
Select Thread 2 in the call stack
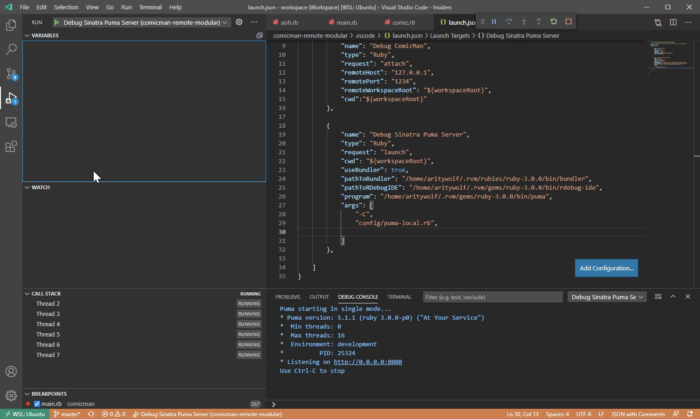[x=144, y=304]
